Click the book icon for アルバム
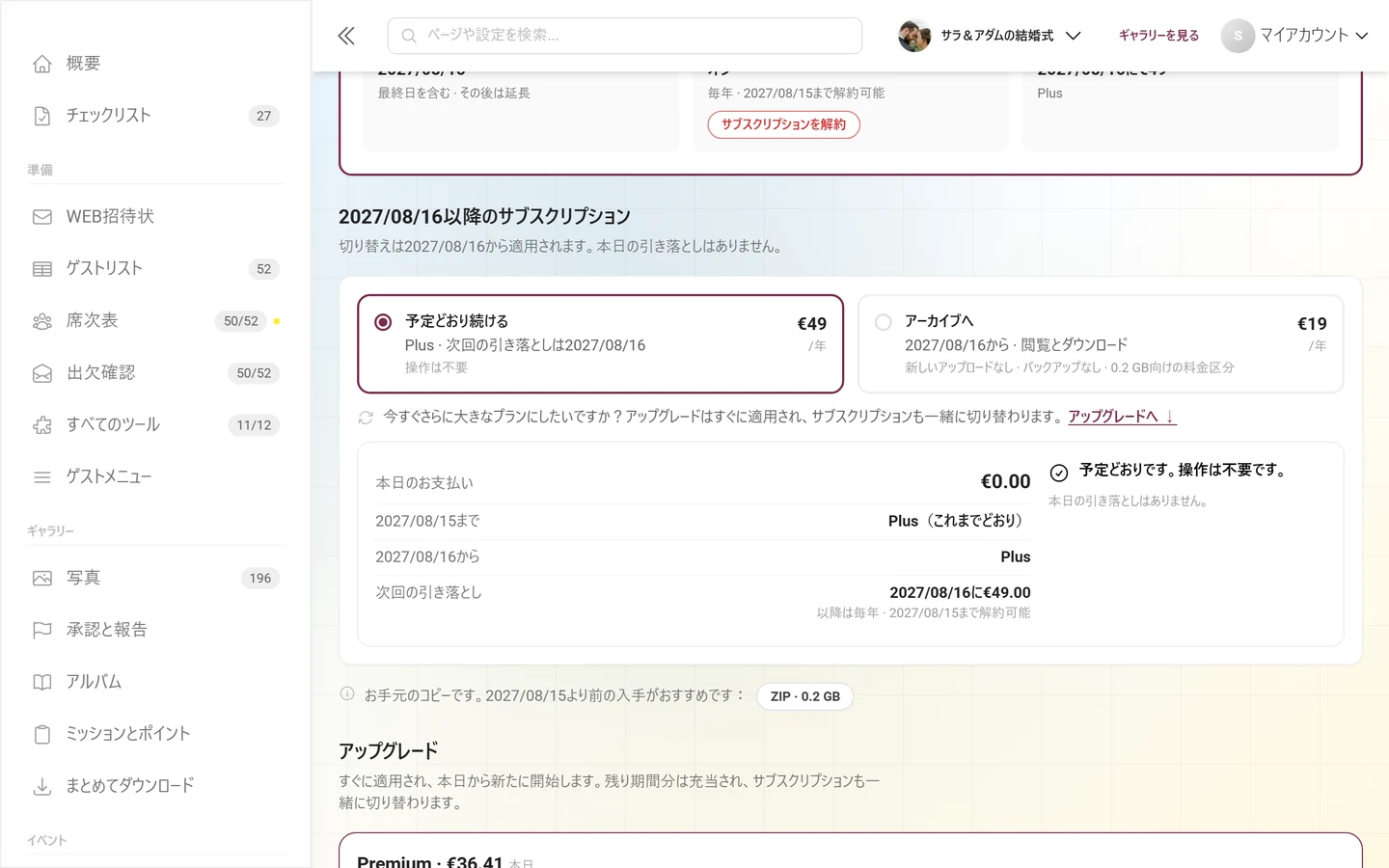 (x=42, y=683)
